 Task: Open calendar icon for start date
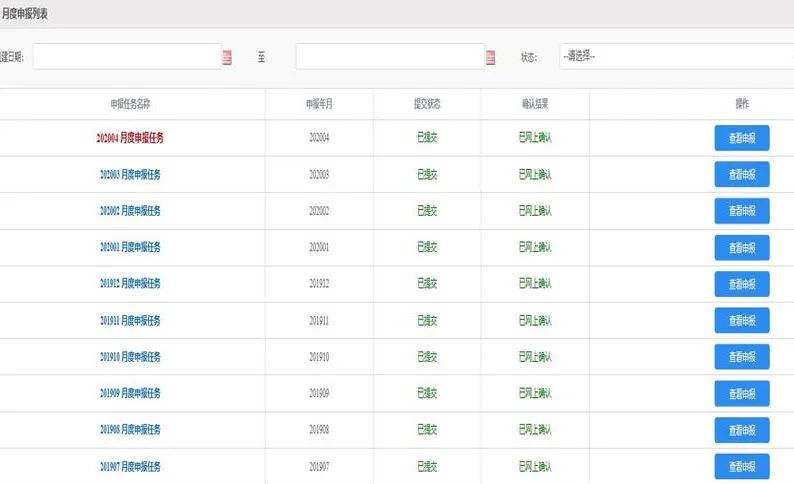click(227, 58)
